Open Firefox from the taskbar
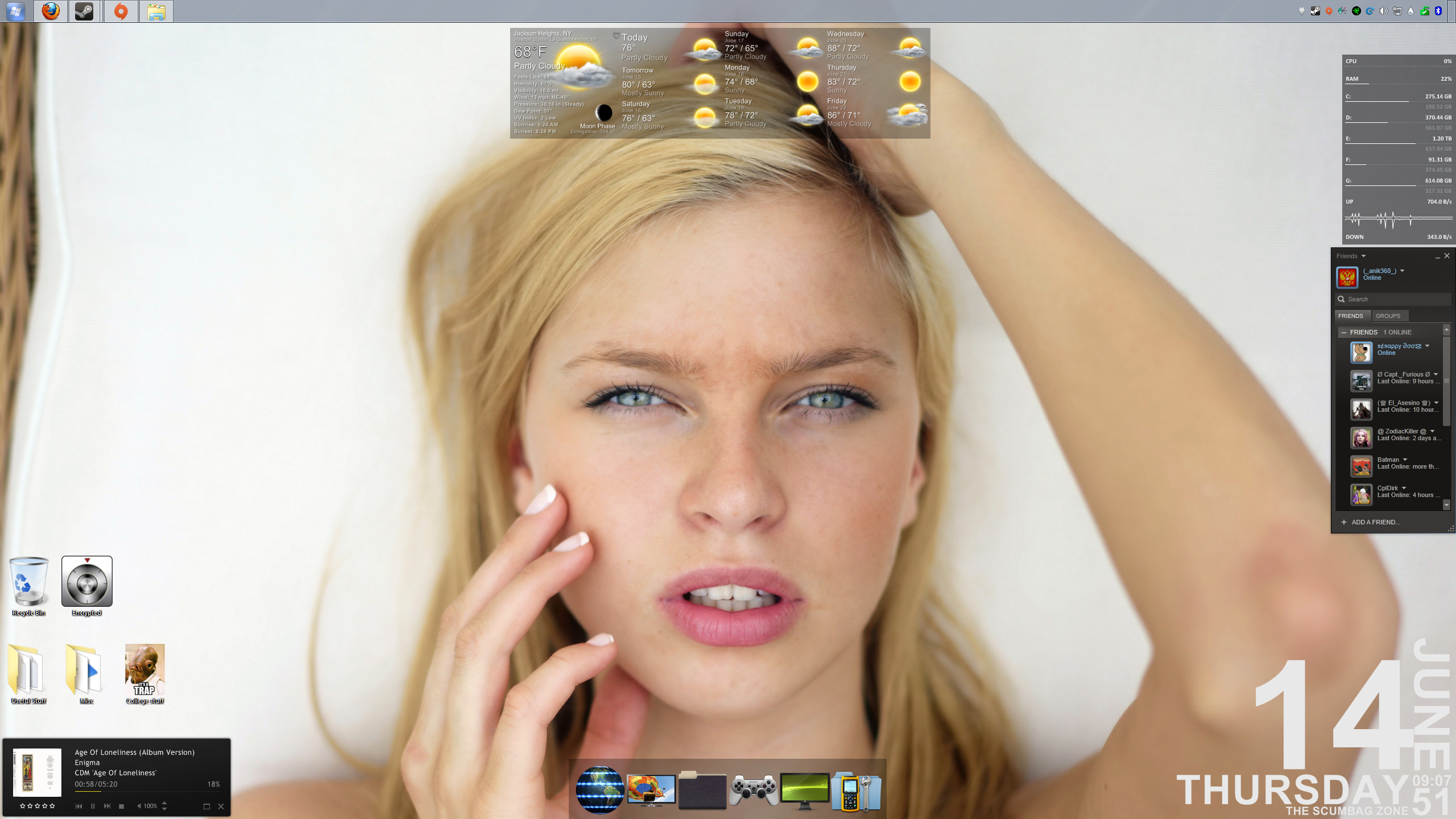The width and height of the screenshot is (1456, 819). click(x=51, y=11)
